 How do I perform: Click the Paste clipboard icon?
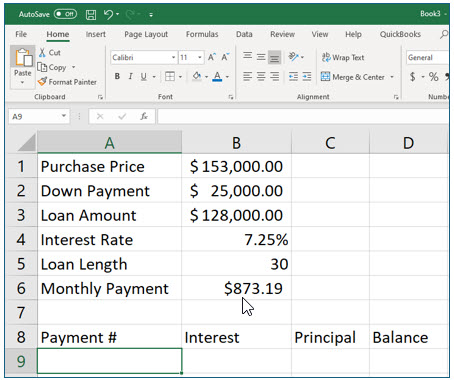point(23,57)
